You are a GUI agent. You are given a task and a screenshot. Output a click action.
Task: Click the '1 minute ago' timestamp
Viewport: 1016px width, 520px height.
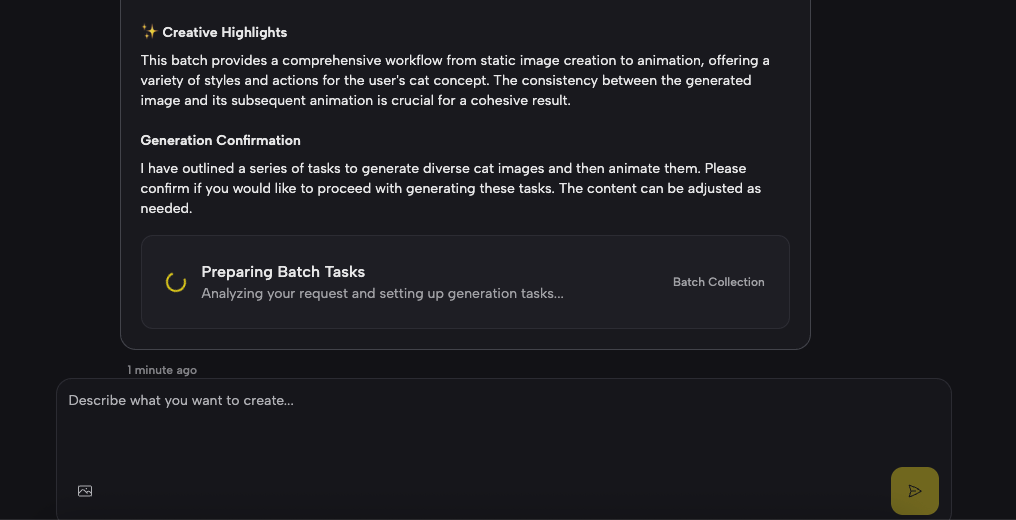(x=162, y=370)
